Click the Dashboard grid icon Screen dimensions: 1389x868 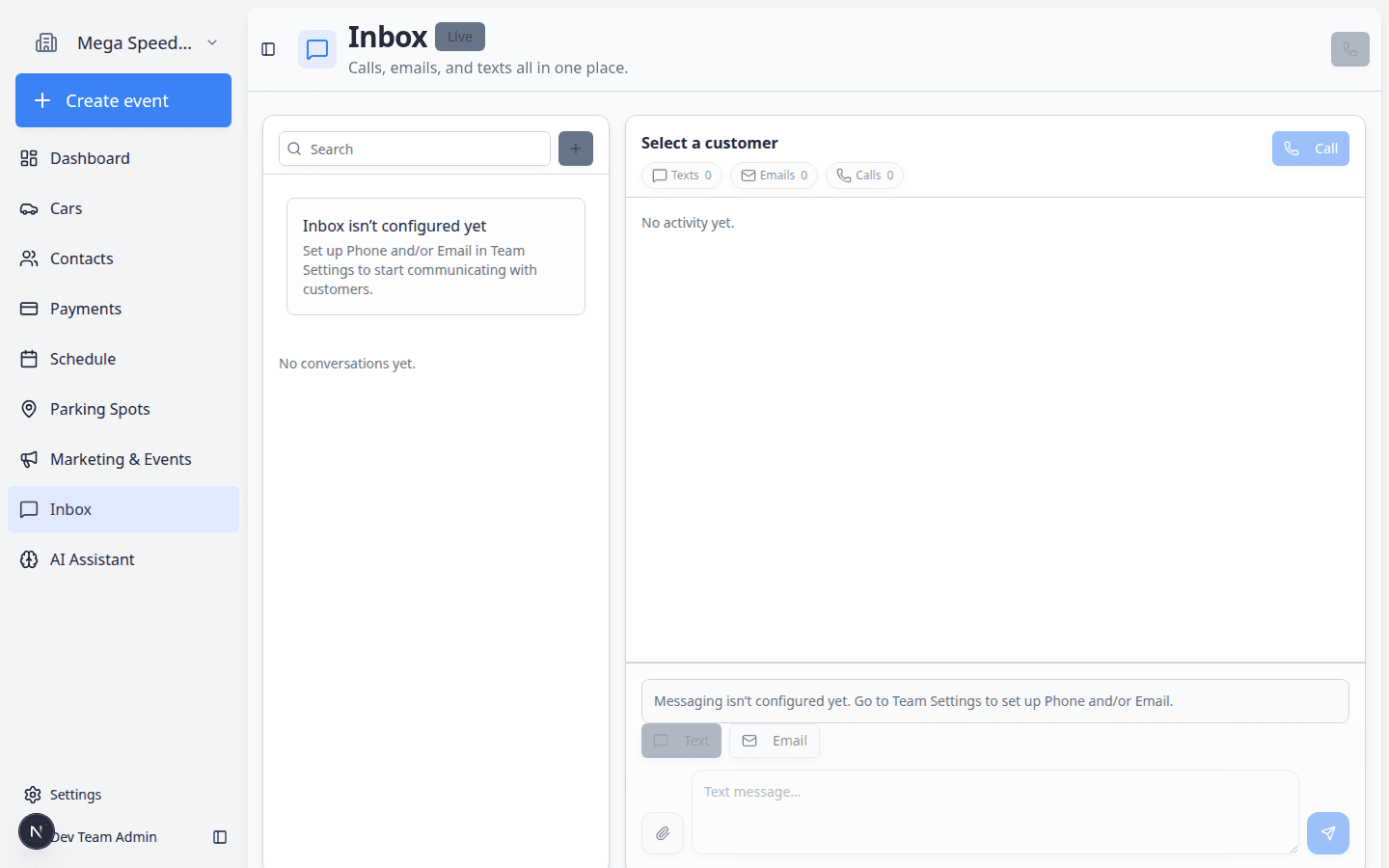click(x=29, y=158)
